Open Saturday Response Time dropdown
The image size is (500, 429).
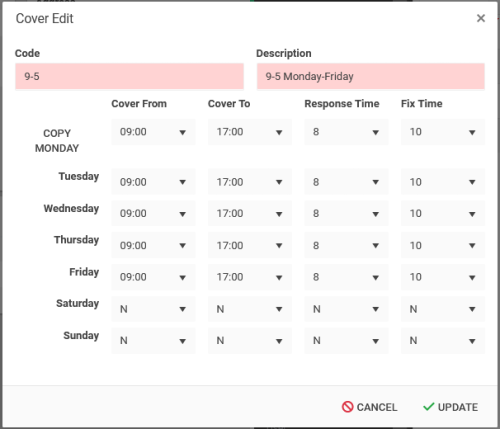[x=346, y=309]
